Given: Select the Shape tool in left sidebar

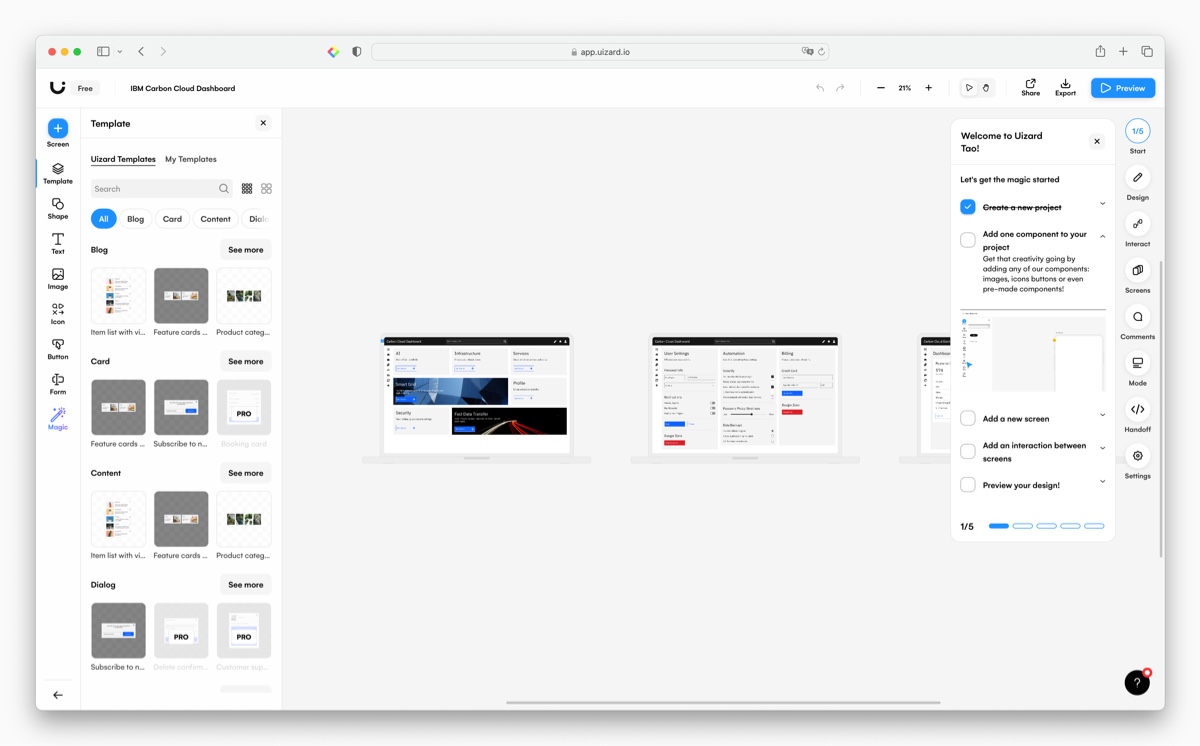Looking at the screenshot, I should (58, 208).
